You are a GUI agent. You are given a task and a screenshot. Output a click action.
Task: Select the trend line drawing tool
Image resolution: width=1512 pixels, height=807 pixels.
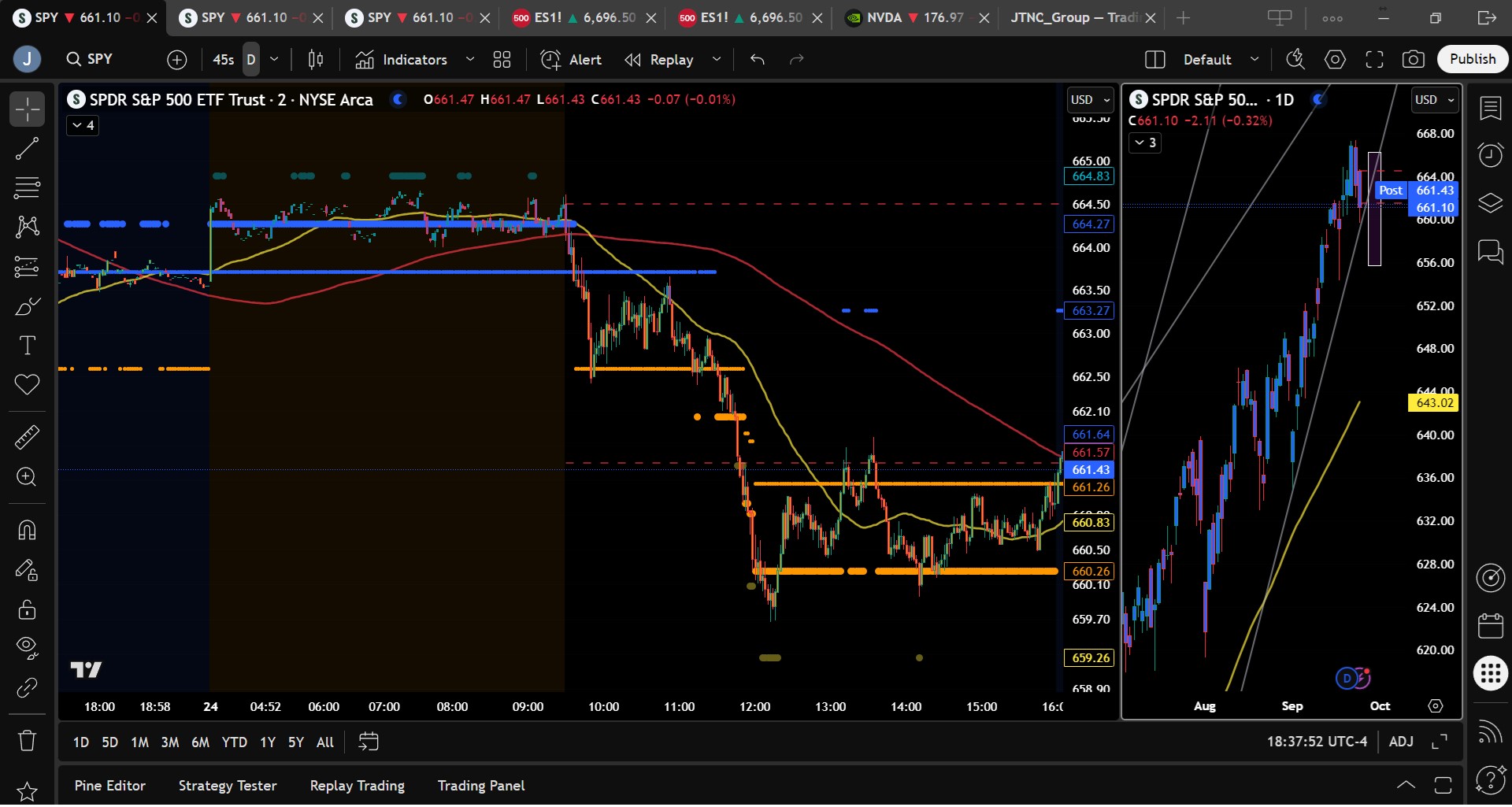click(27, 149)
